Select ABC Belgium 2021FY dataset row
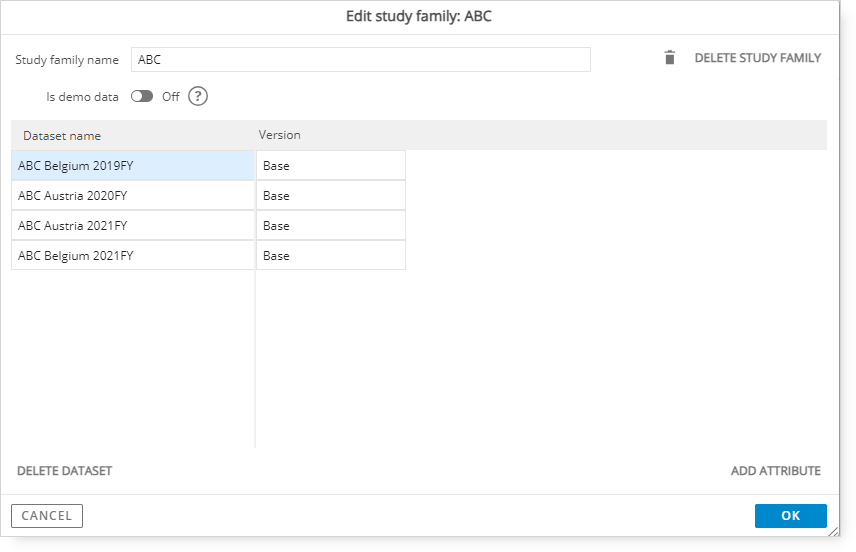The width and height of the screenshot is (856, 552). tap(133, 256)
